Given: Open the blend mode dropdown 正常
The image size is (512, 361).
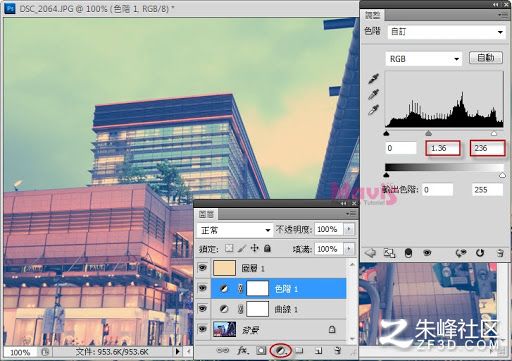Looking at the screenshot, I should coord(234,230).
